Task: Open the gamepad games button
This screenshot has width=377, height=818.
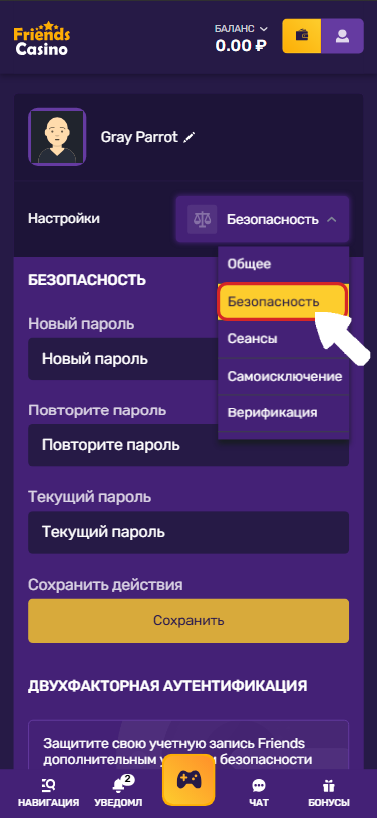Action: [x=188, y=779]
